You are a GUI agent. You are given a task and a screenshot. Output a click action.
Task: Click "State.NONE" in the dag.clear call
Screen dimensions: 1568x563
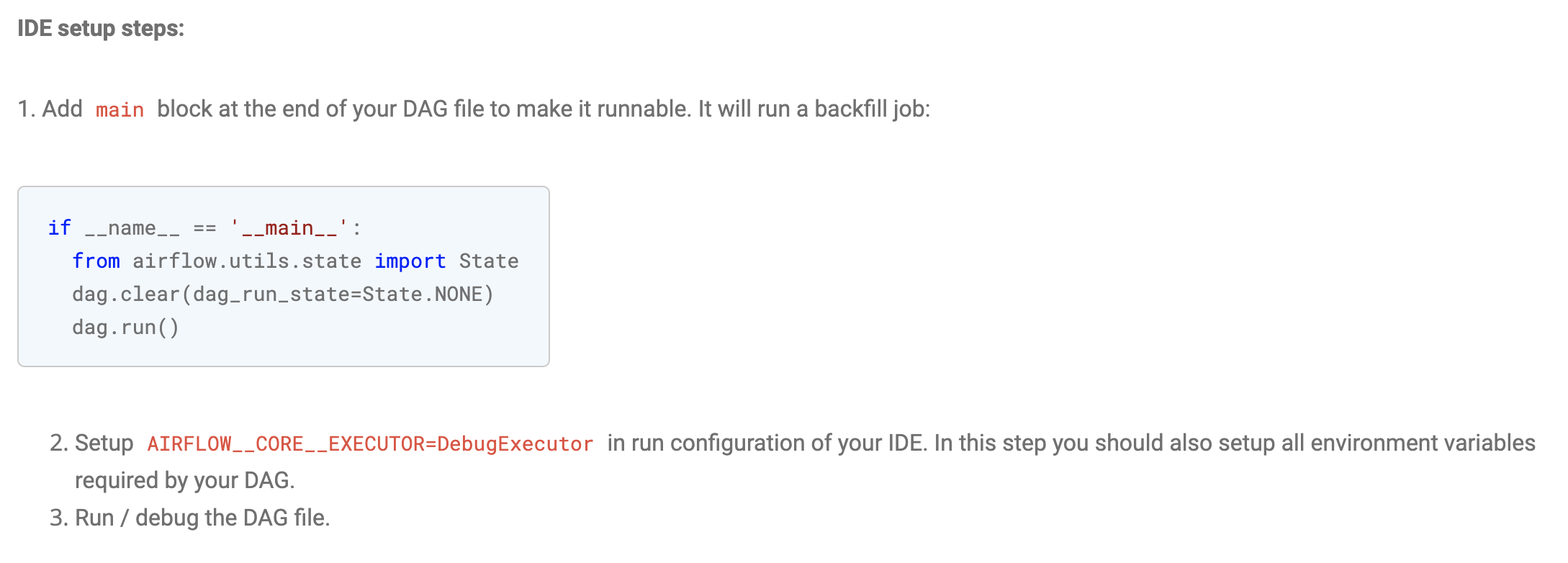point(422,294)
